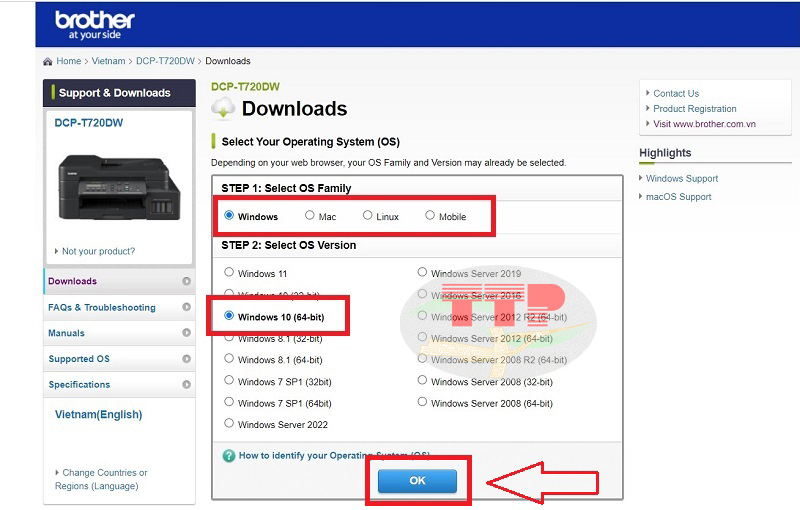Open FAQs & Troubleshooting menu item
This screenshot has height=510, width=800.
119,307
